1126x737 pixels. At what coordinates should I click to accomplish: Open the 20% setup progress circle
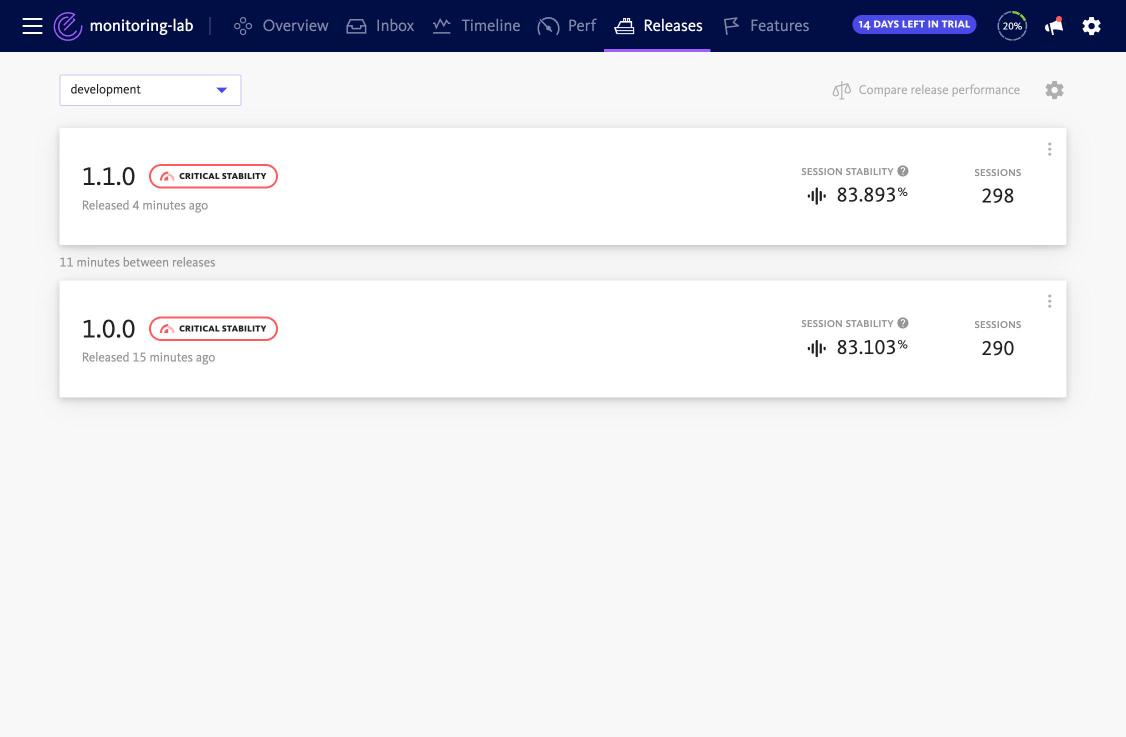[1012, 26]
